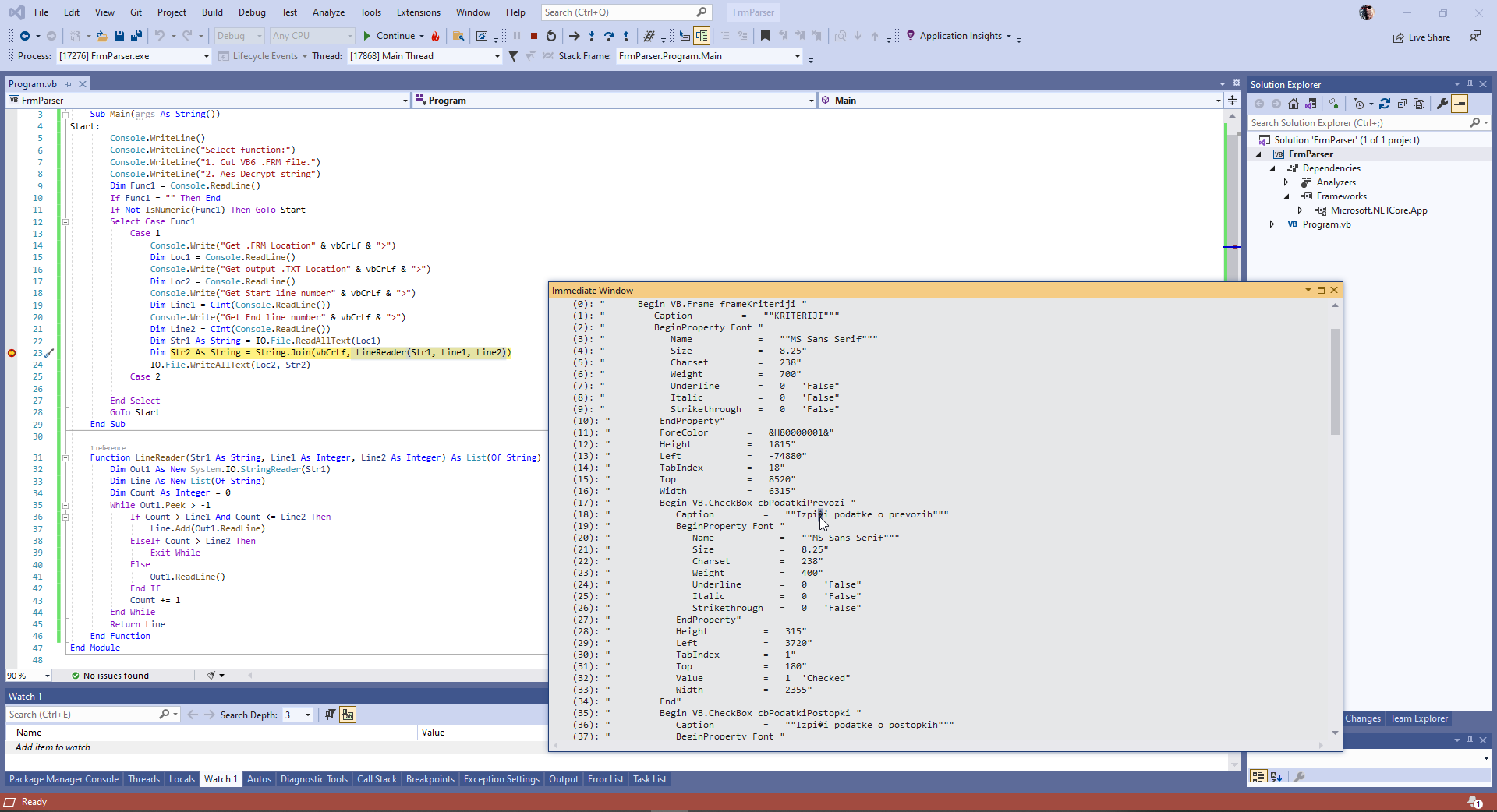The width and height of the screenshot is (1497, 812).
Task: Collapse all items in Solution Explorer
Action: coord(1402,104)
